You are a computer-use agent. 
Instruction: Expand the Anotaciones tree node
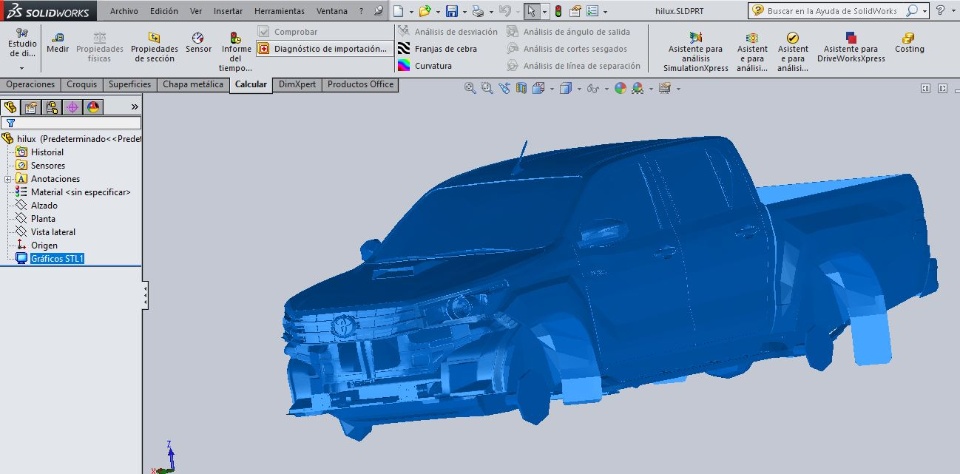click(7, 179)
